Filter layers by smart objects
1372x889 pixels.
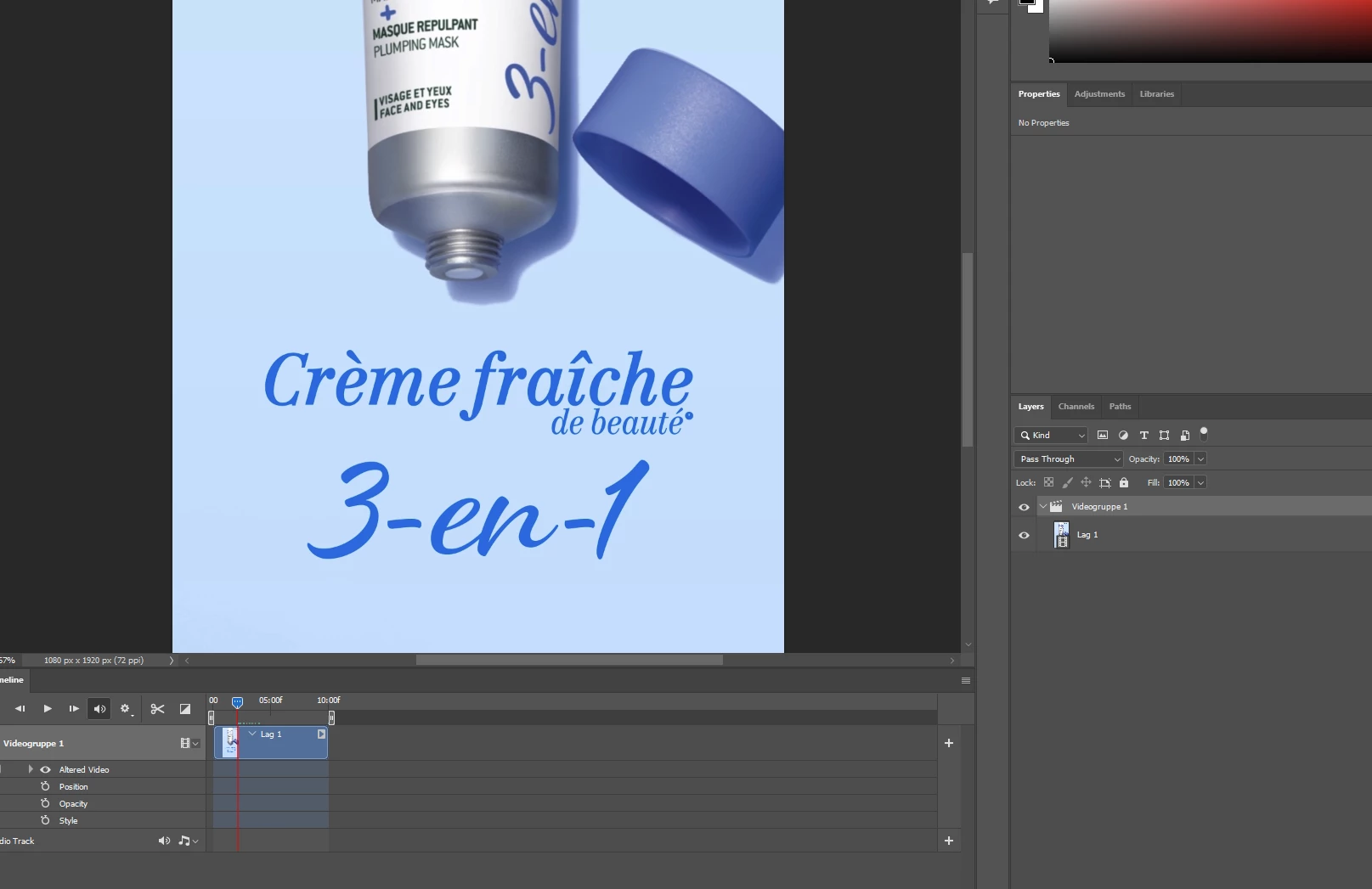[x=1184, y=435]
